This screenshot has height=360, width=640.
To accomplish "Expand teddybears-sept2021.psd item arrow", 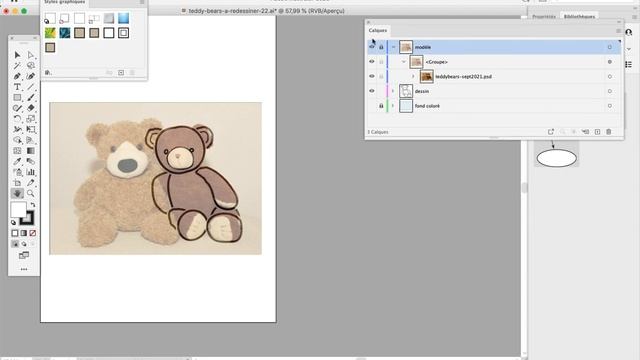I will tap(413, 76).
